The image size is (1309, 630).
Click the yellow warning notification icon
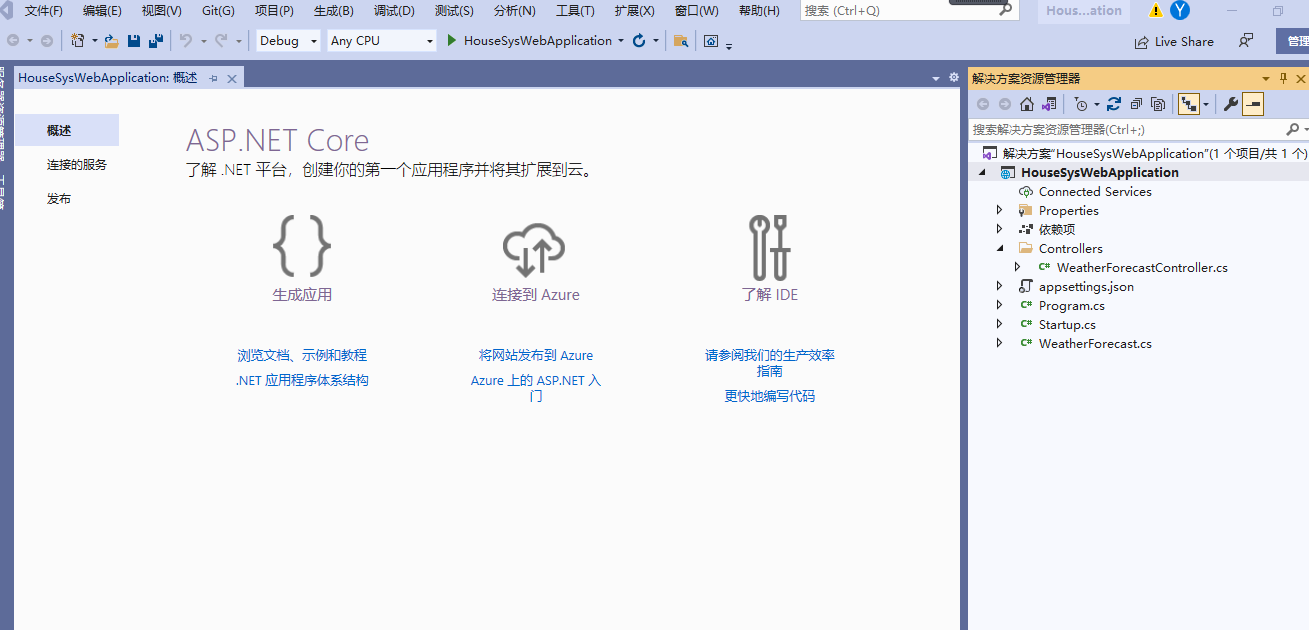pyautogui.click(x=1156, y=11)
